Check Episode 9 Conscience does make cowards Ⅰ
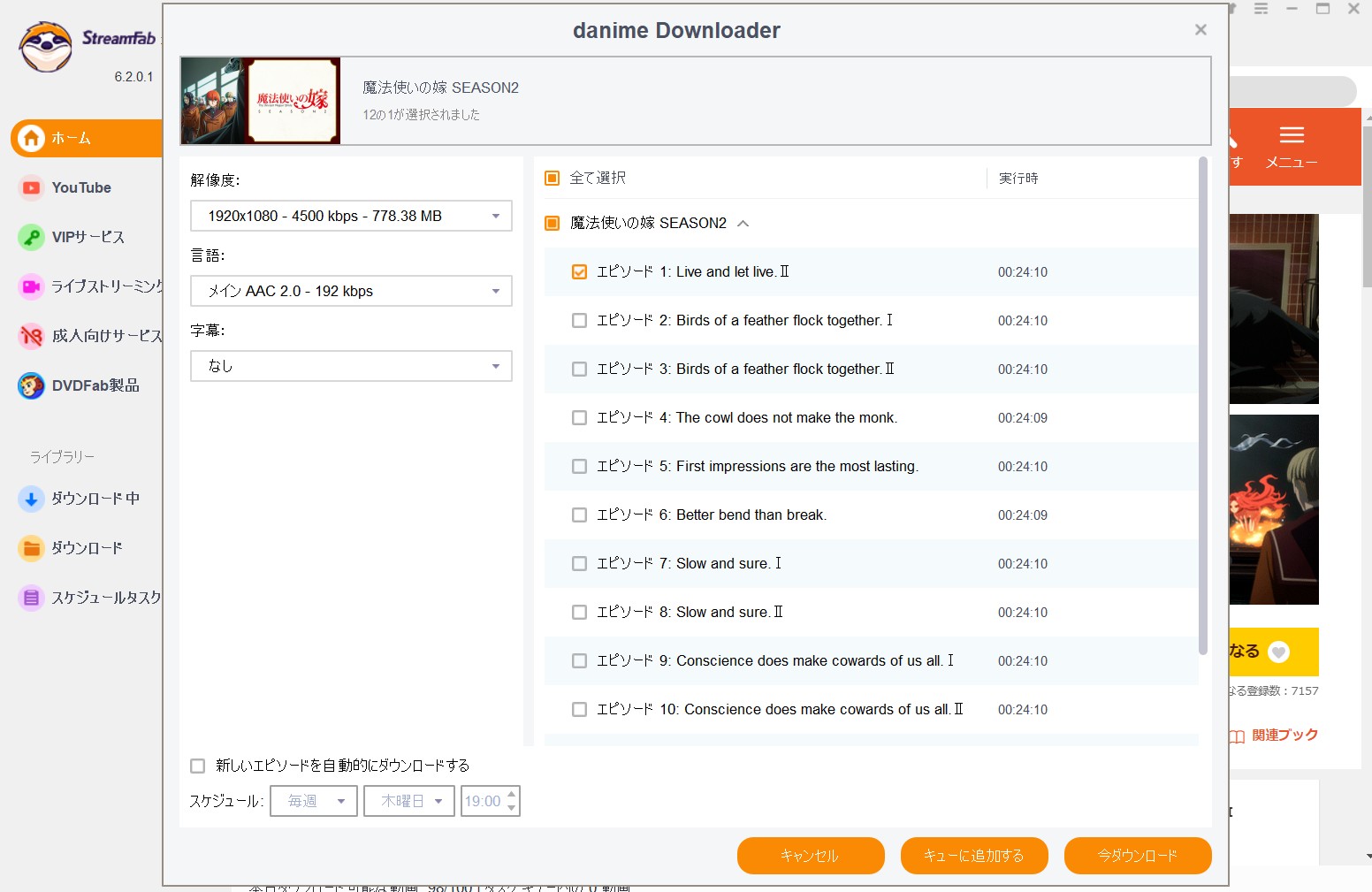 point(579,661)
